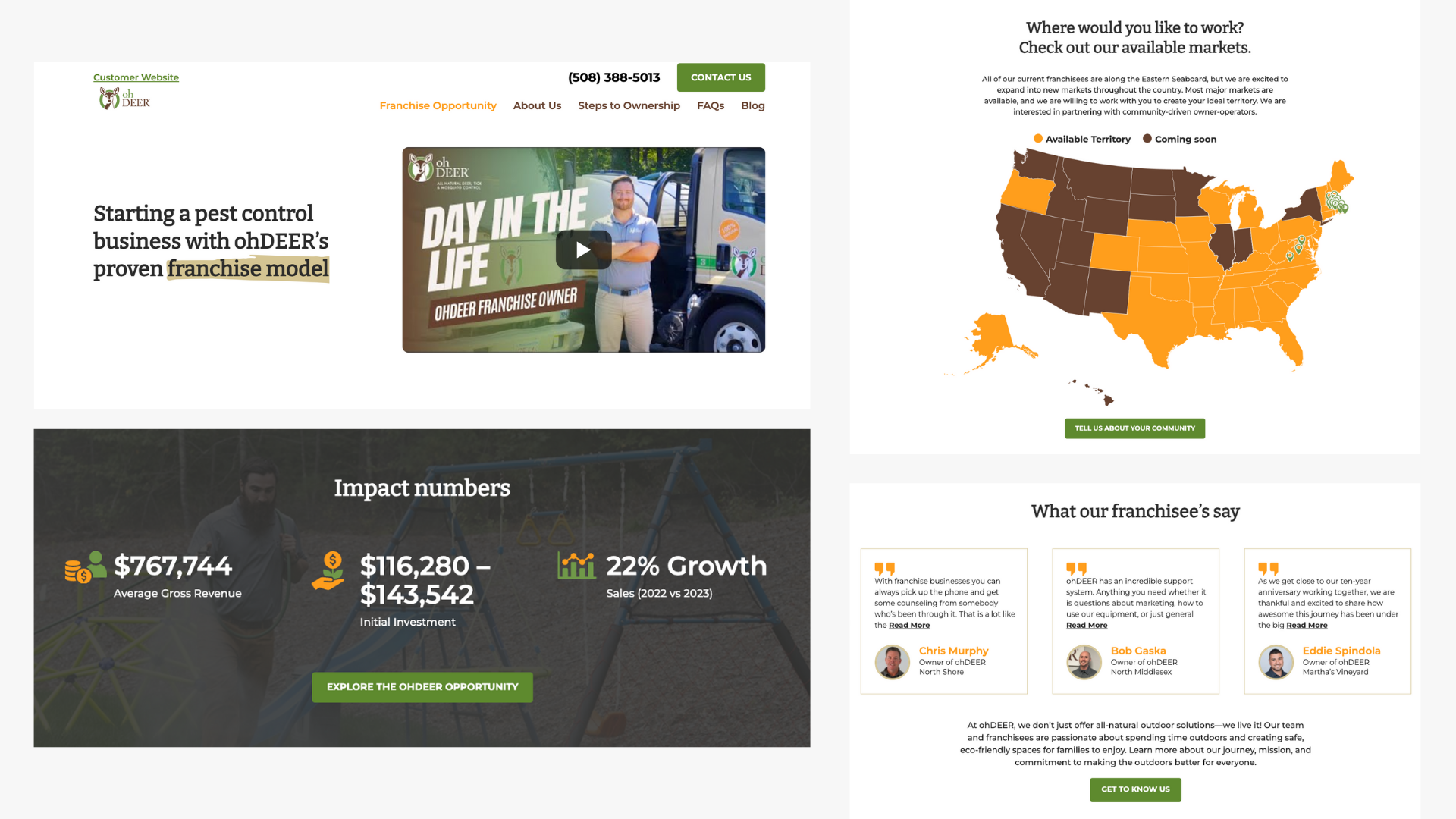The image size is (1456, 819).
Task: Click the phone number icon
Action: point(614,77)
